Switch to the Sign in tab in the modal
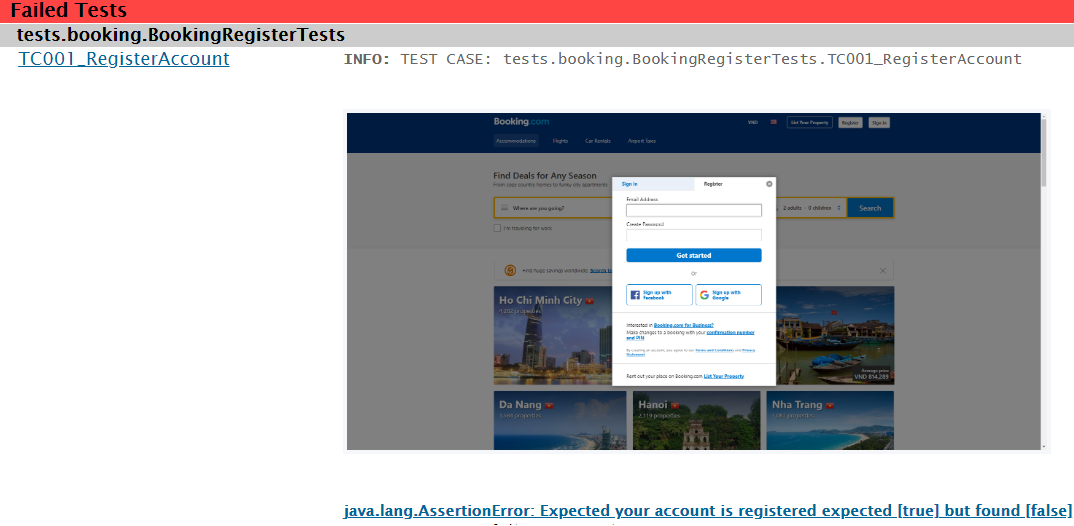1074x526 pixels. tap(653, 184)
